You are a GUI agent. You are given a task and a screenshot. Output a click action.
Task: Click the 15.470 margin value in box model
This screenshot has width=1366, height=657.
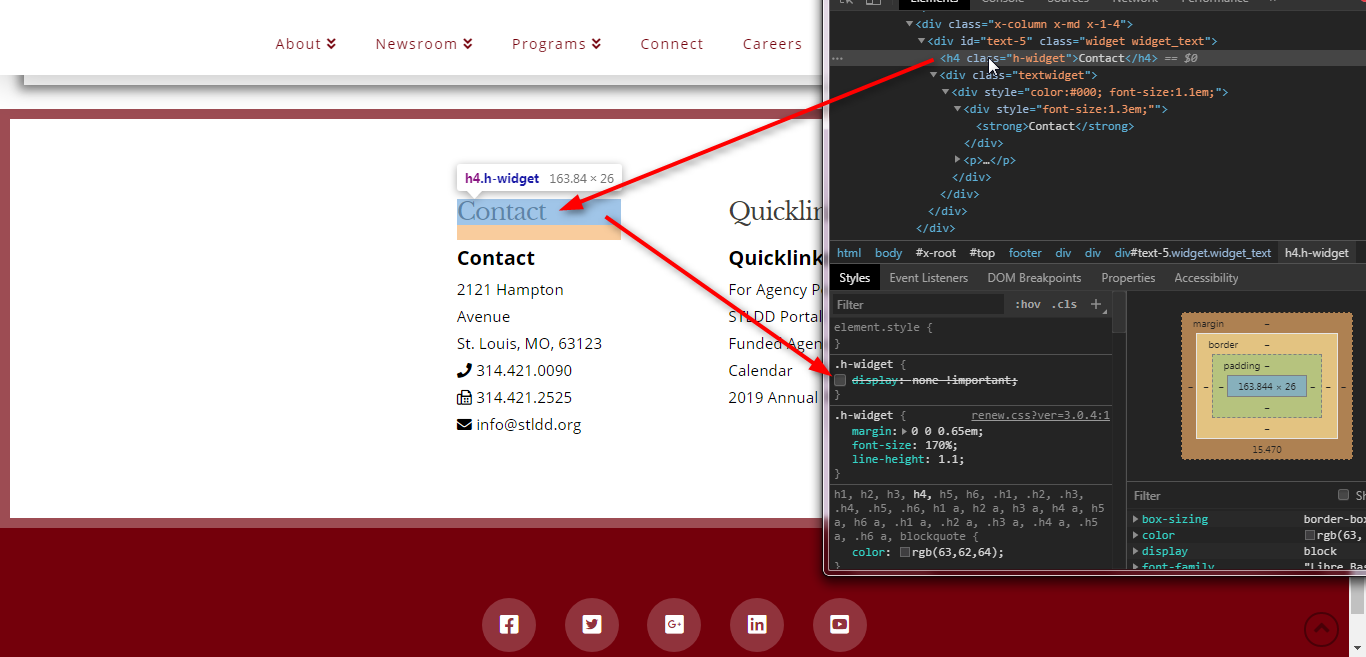[x=1267, y=450]
